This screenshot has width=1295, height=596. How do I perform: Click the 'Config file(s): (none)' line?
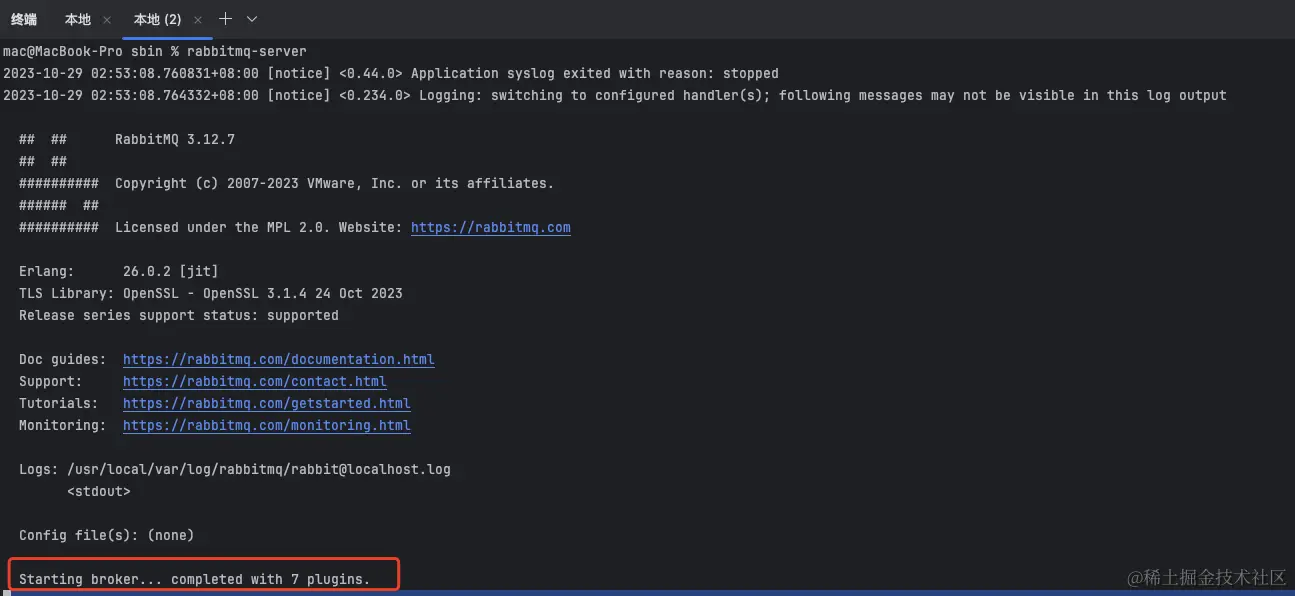tap(107, 535)
